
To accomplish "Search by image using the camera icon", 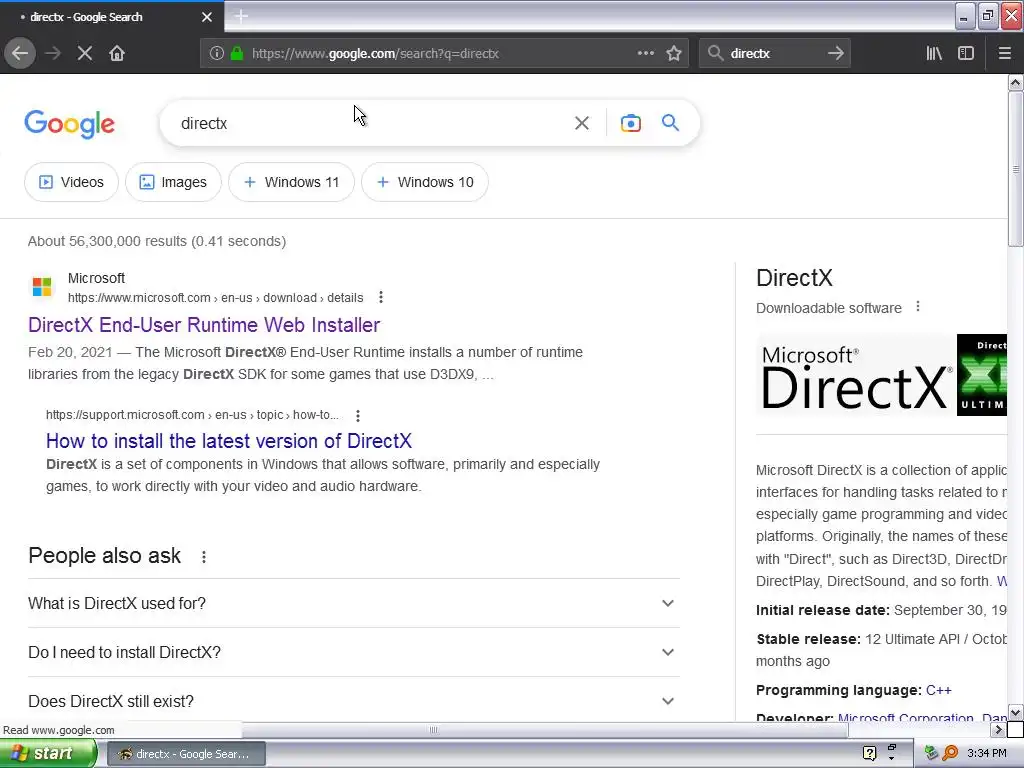I will click(630, 123).
